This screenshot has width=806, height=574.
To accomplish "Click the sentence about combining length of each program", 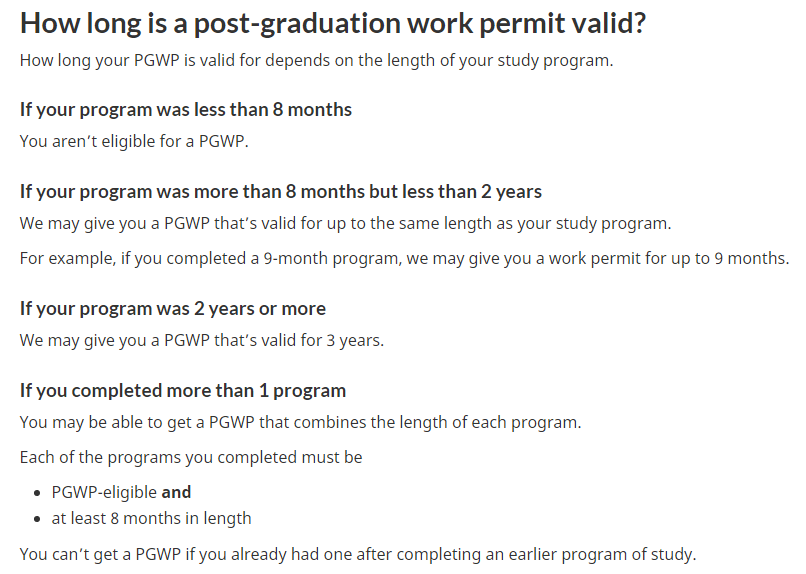I will click(x=300, y=422).
